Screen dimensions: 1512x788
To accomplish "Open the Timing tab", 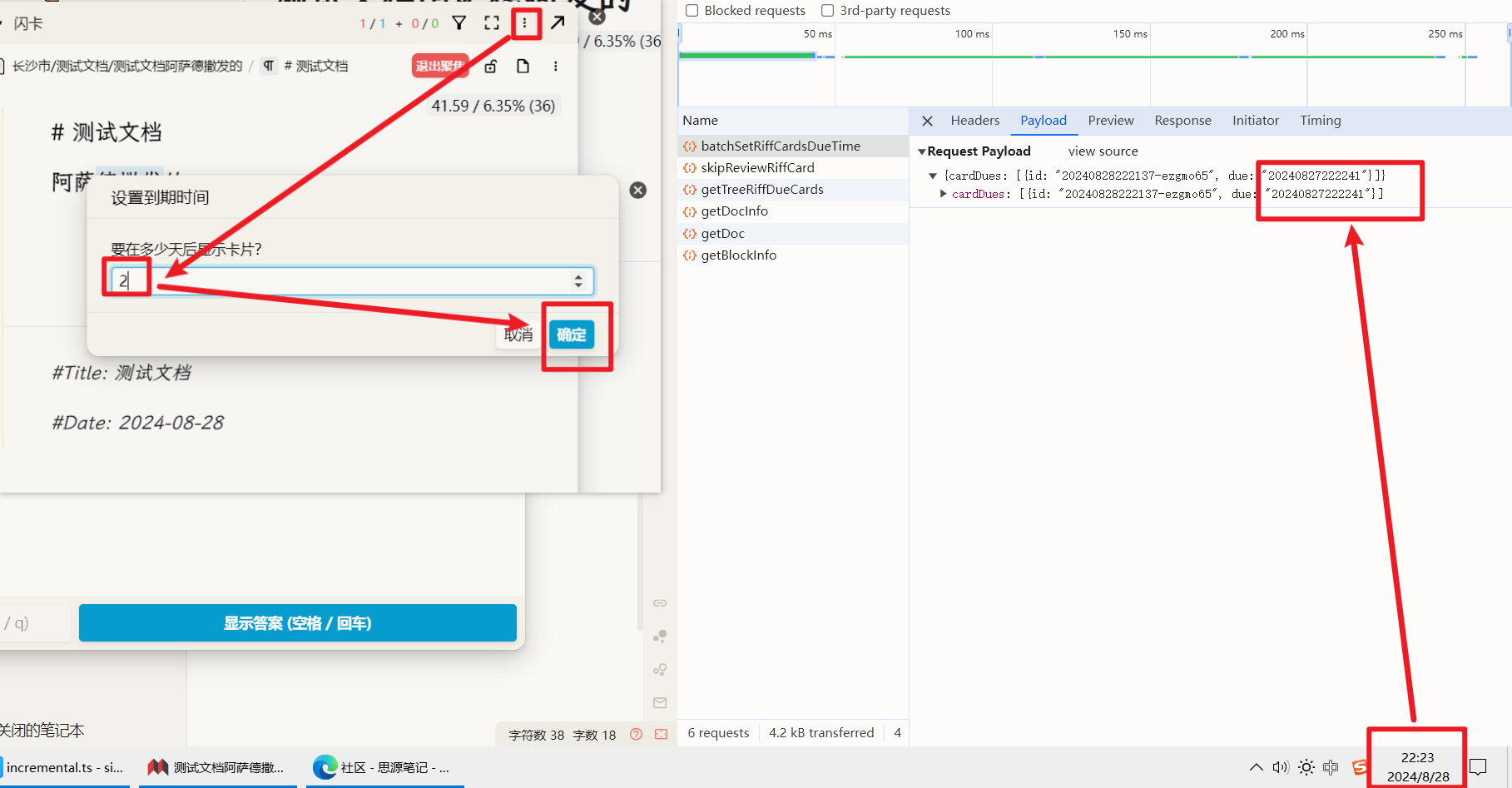I will click(x=1321, y=121).
